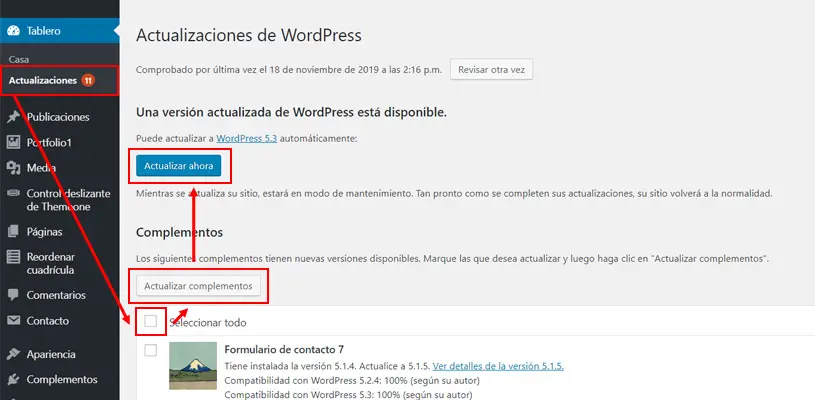Open the Casa submenu item
Viewport: 815px width, 400px height.
click(x=19, y=59)
